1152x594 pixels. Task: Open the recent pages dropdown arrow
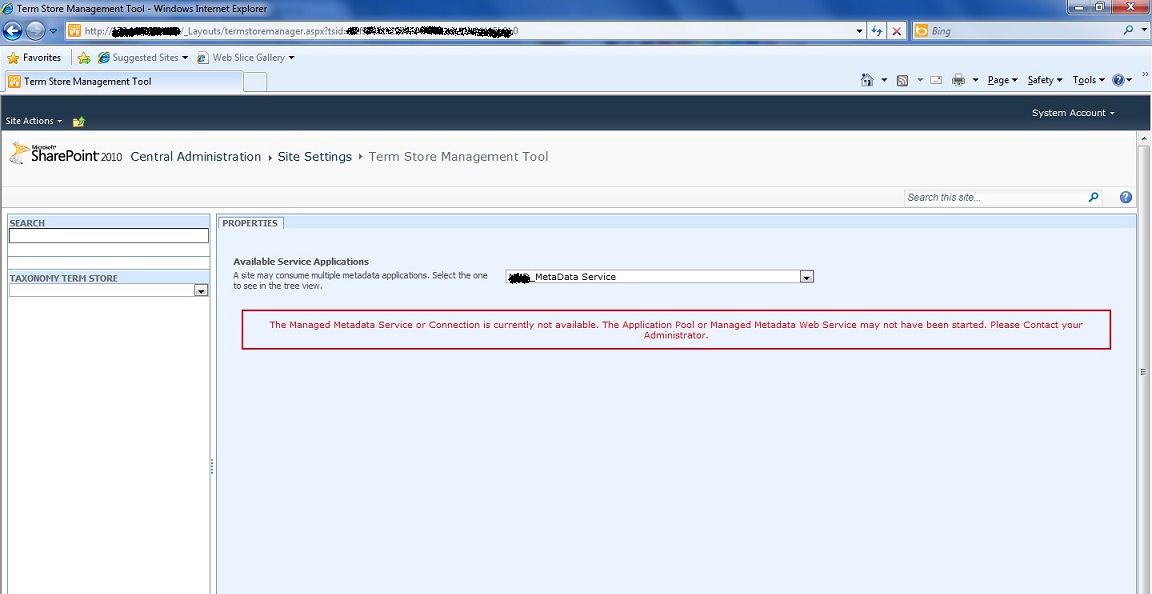[53, 32]
